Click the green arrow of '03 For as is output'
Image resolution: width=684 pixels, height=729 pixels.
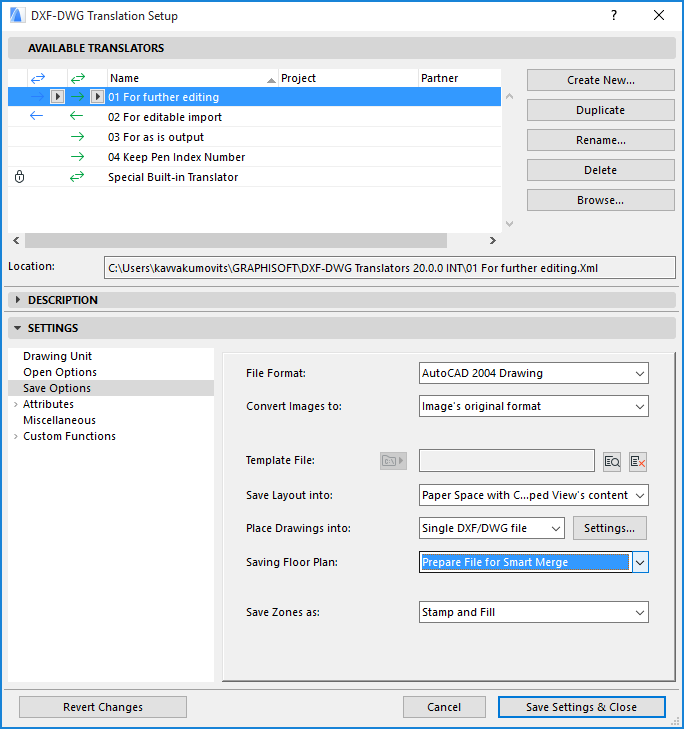77,136
